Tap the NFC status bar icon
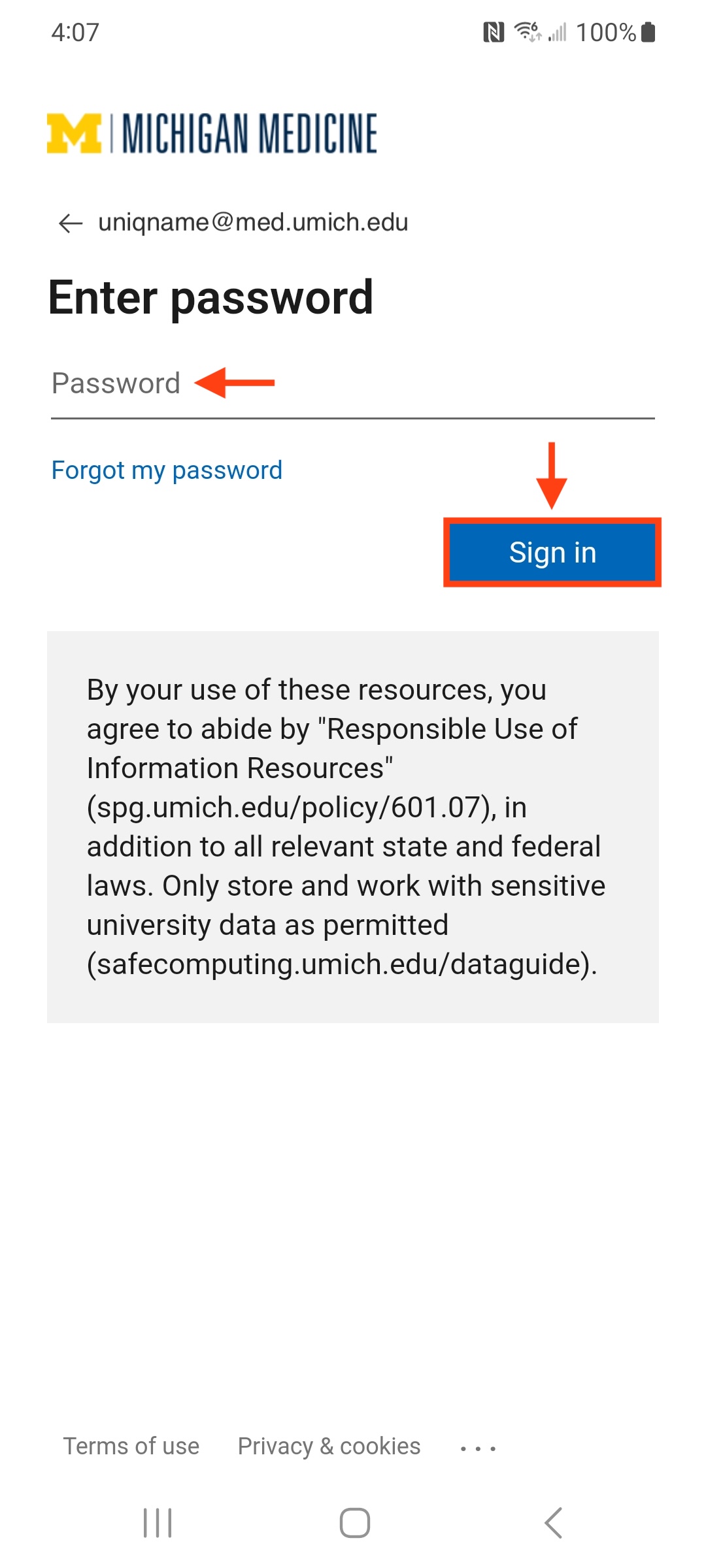Image resolution: width=706 pixels, height=1568 pixels. pyautogui.click(x=494, y=32)
